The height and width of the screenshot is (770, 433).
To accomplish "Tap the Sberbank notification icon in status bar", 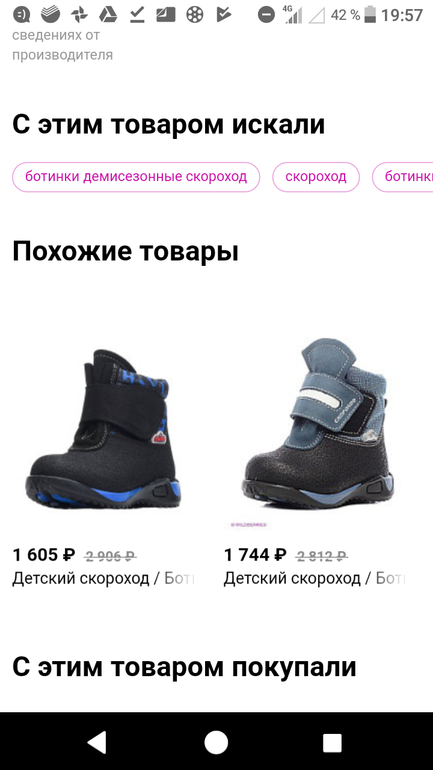I will tap(50, 15).
